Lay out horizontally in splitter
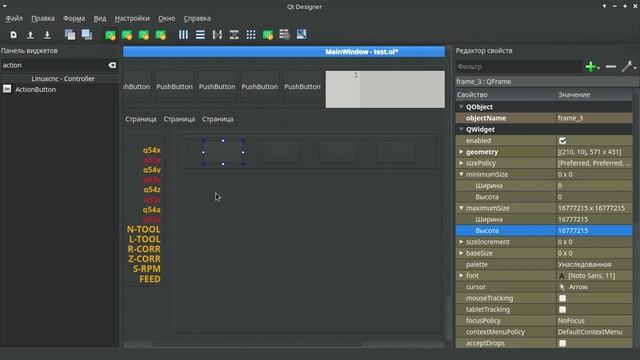The image size is (640, 360). 217,35
